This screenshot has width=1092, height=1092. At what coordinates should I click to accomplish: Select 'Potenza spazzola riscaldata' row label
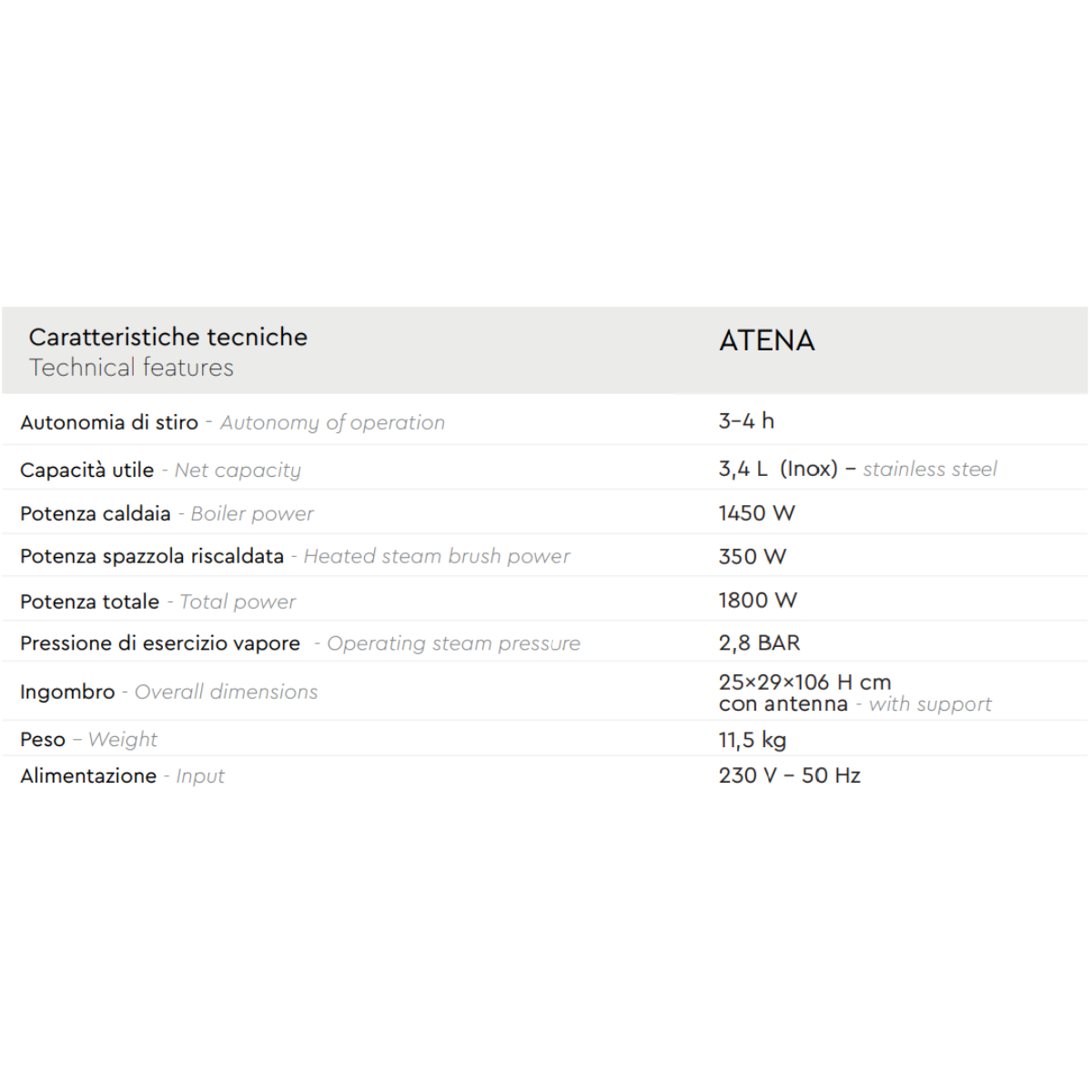(x=152, y=556)
